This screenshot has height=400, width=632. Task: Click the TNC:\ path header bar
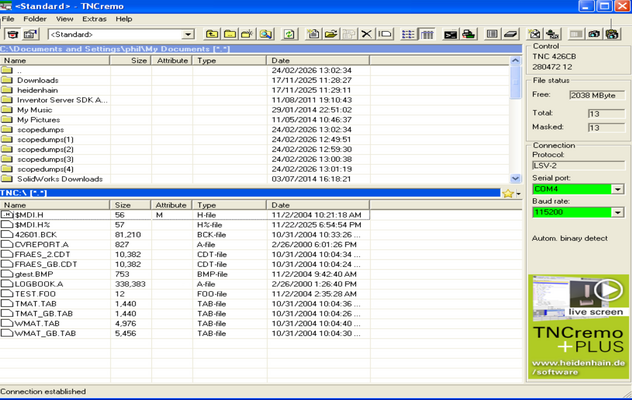tap(250, 193)
